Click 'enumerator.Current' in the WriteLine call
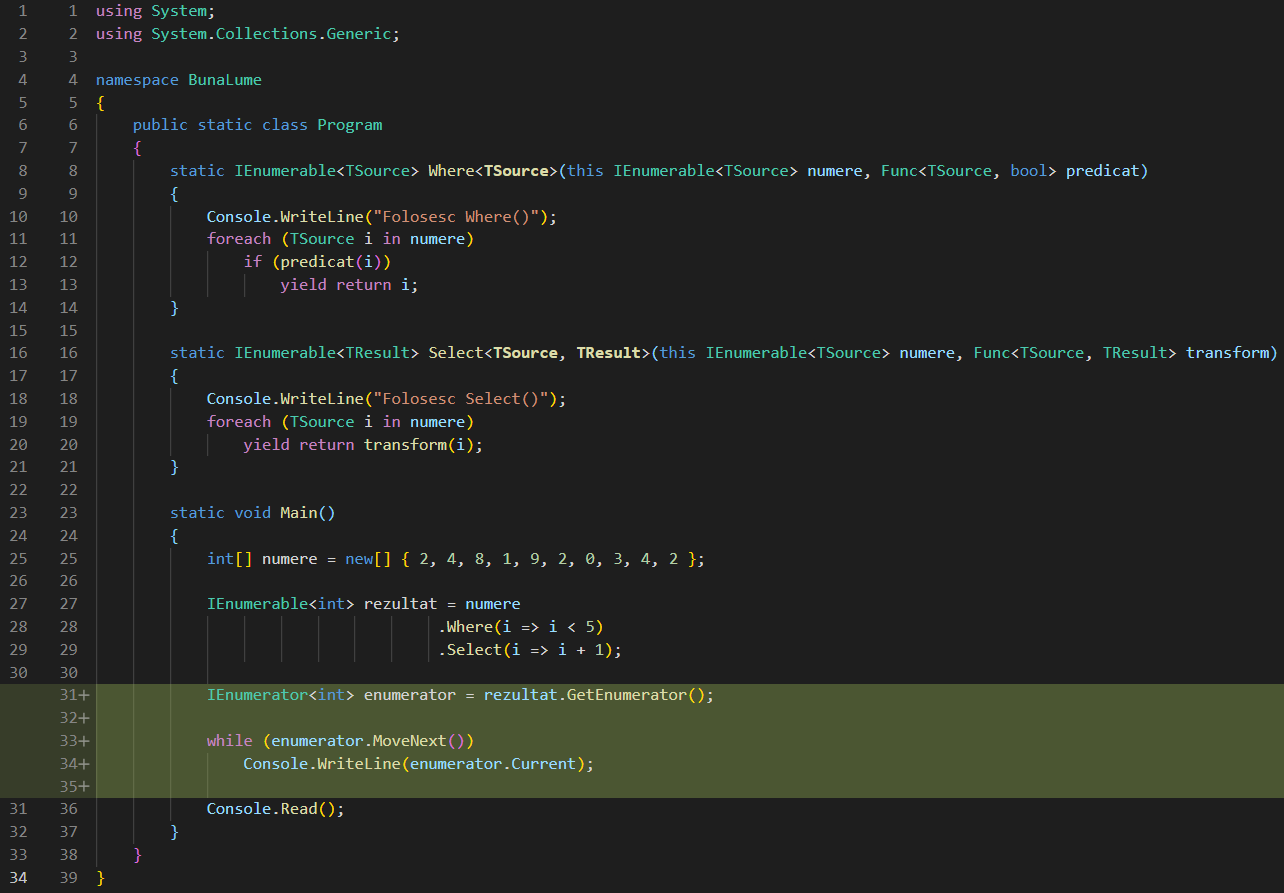Viewport: 1284px width, 893px height. (x=502, y=764)
